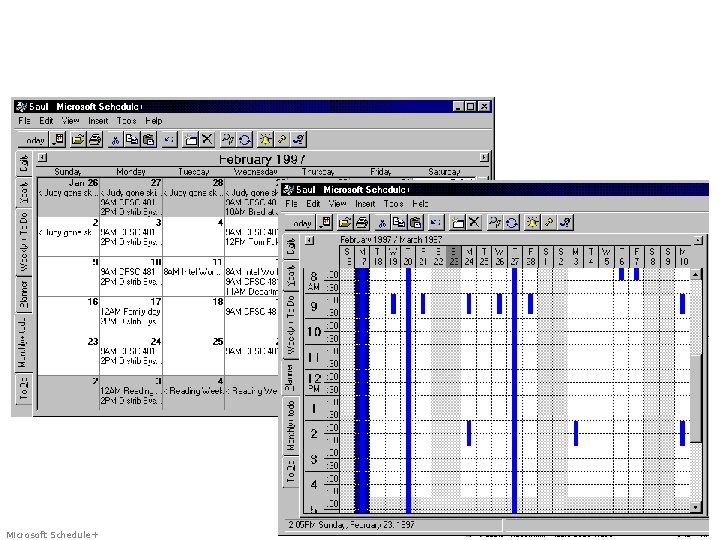The height and width of the screenshot is (540, 720).
Task: Click the planner vertical scrollbar down arrow
Action: coord(696,507)
